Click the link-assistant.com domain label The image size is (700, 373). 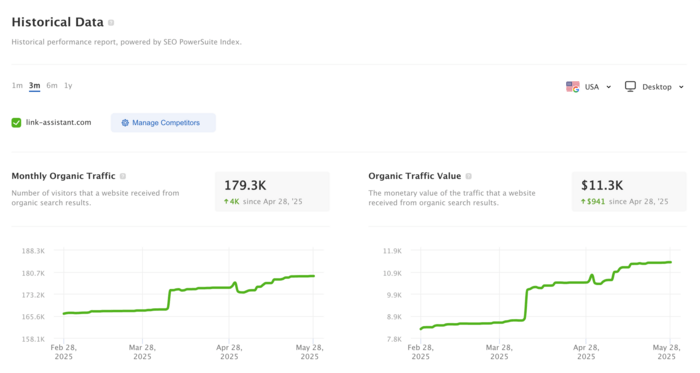(x=58, y=122)
